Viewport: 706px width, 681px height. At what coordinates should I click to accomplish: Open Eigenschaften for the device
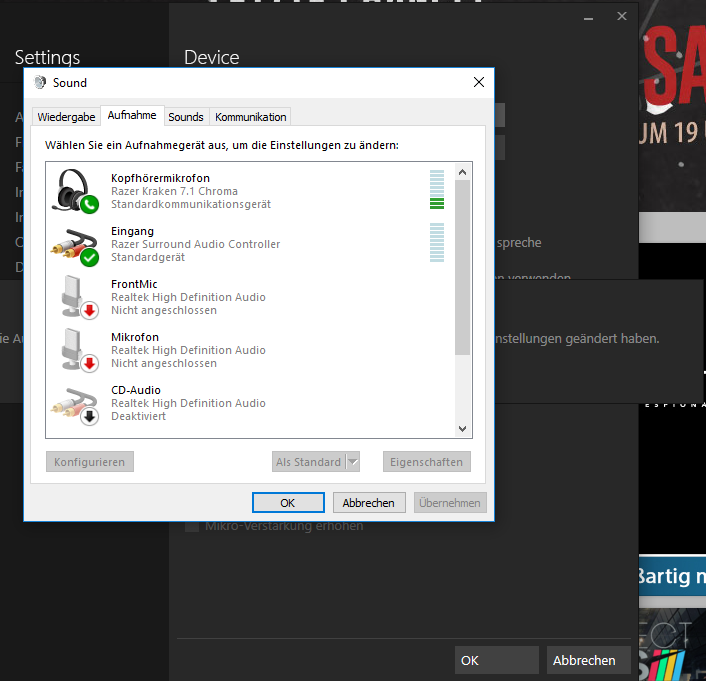pyautogui.click(x=426, y=462)
